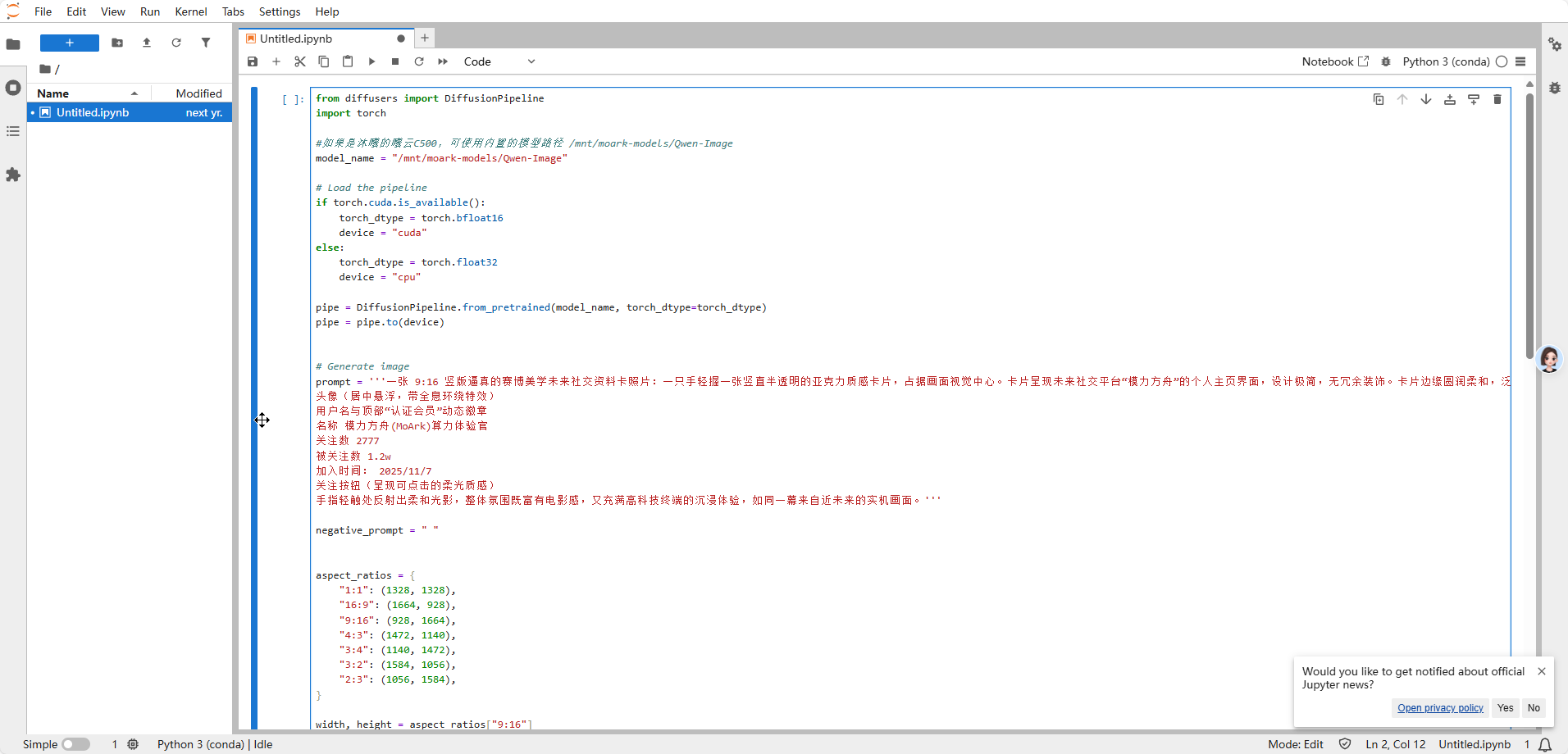Open the Table of Contents sidebar panel
Image resolution: width=1568 pixels, height=754 pixels.
(x=13, y=131)
